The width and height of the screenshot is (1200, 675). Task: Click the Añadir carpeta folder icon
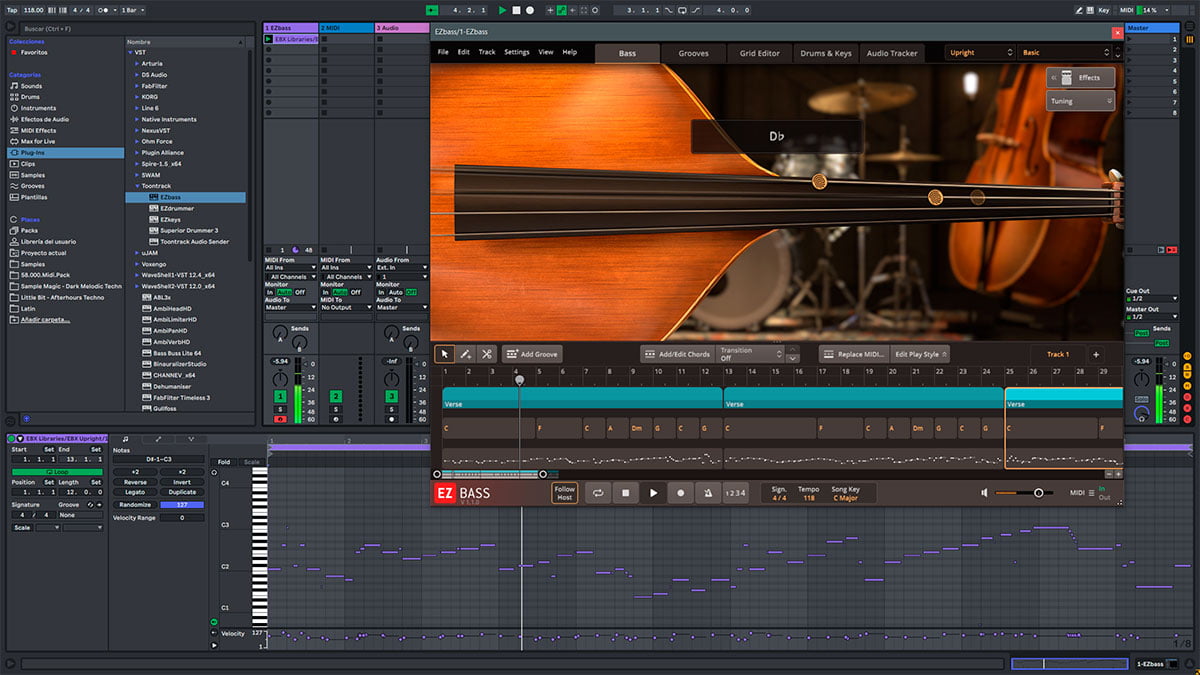pyautogui.click(x=14, y=319)
